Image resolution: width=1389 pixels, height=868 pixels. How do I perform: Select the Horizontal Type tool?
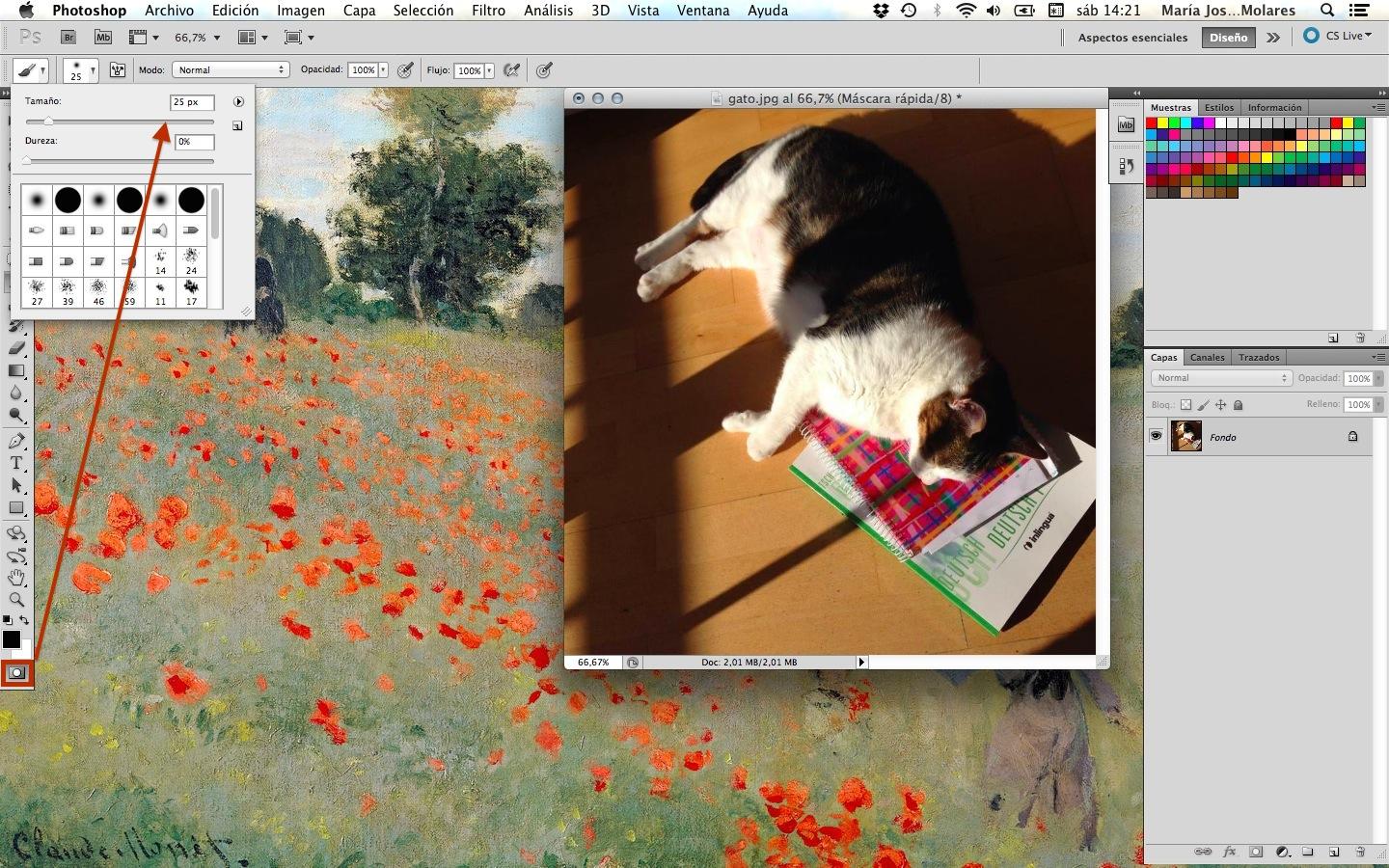(16, 463)
